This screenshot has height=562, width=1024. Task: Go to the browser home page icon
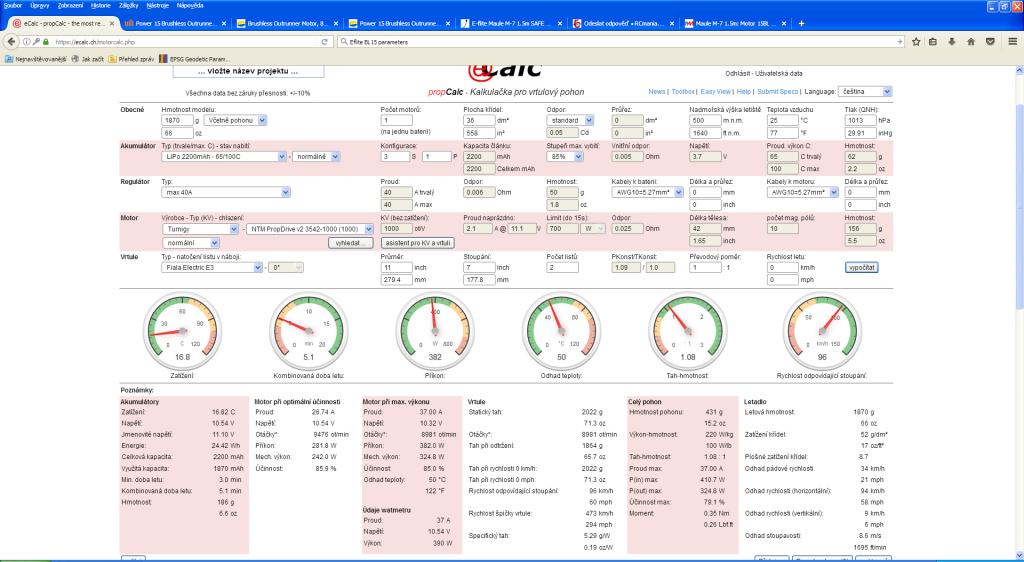click(x=969, y=42)
